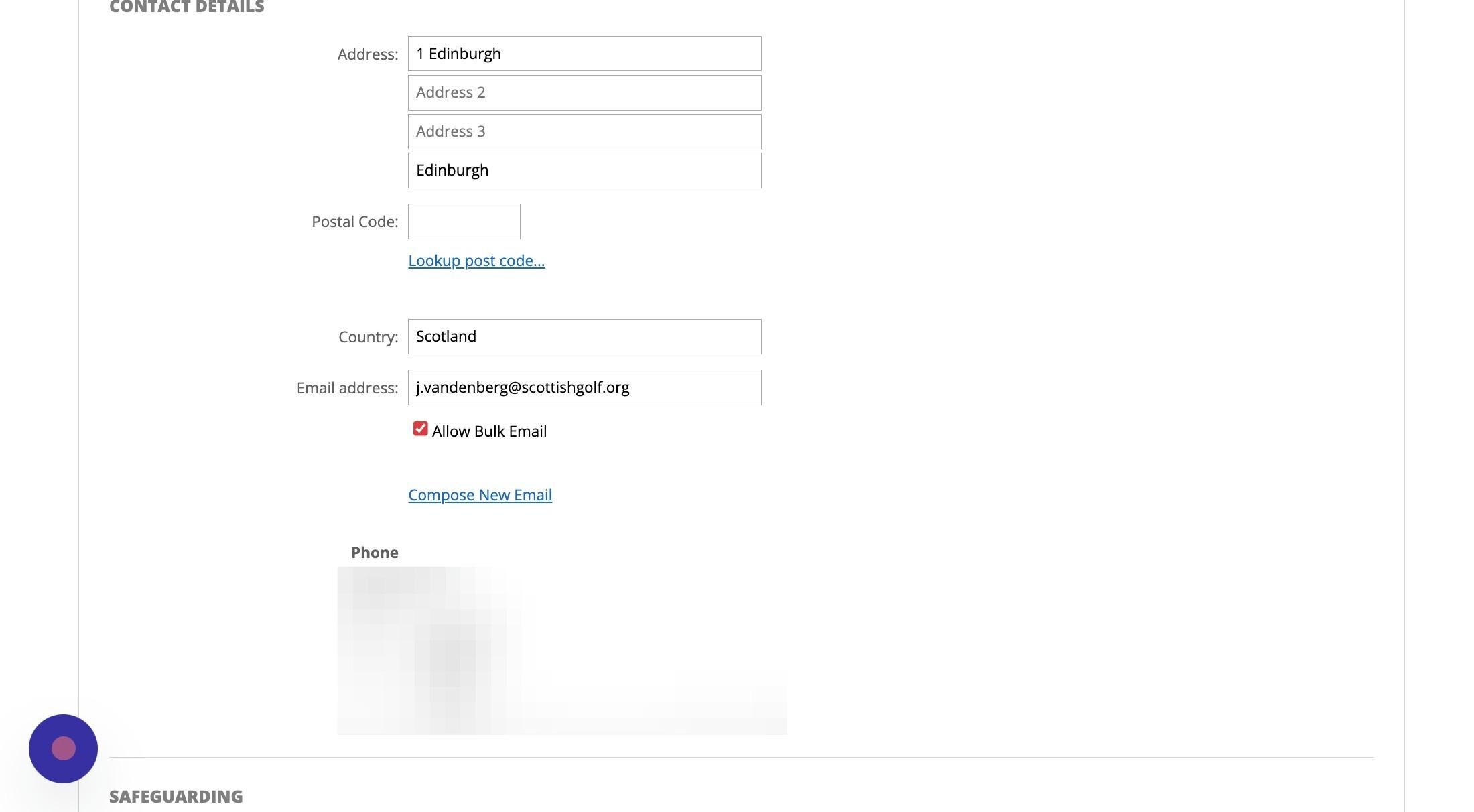Click the Email address input field
This screenshot has width=1474, height=812.
pos(584,387)
